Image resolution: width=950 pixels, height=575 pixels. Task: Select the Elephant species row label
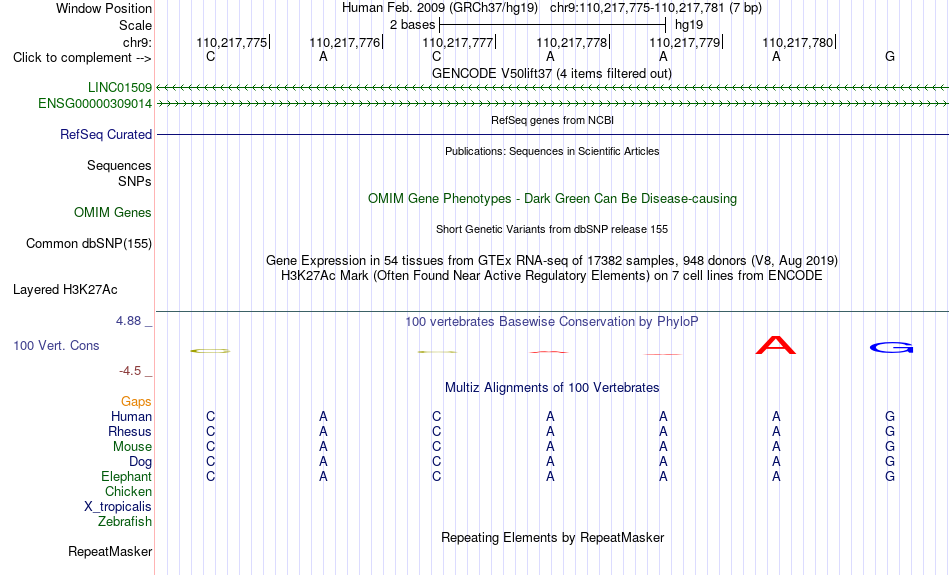(x=127, y=476)
